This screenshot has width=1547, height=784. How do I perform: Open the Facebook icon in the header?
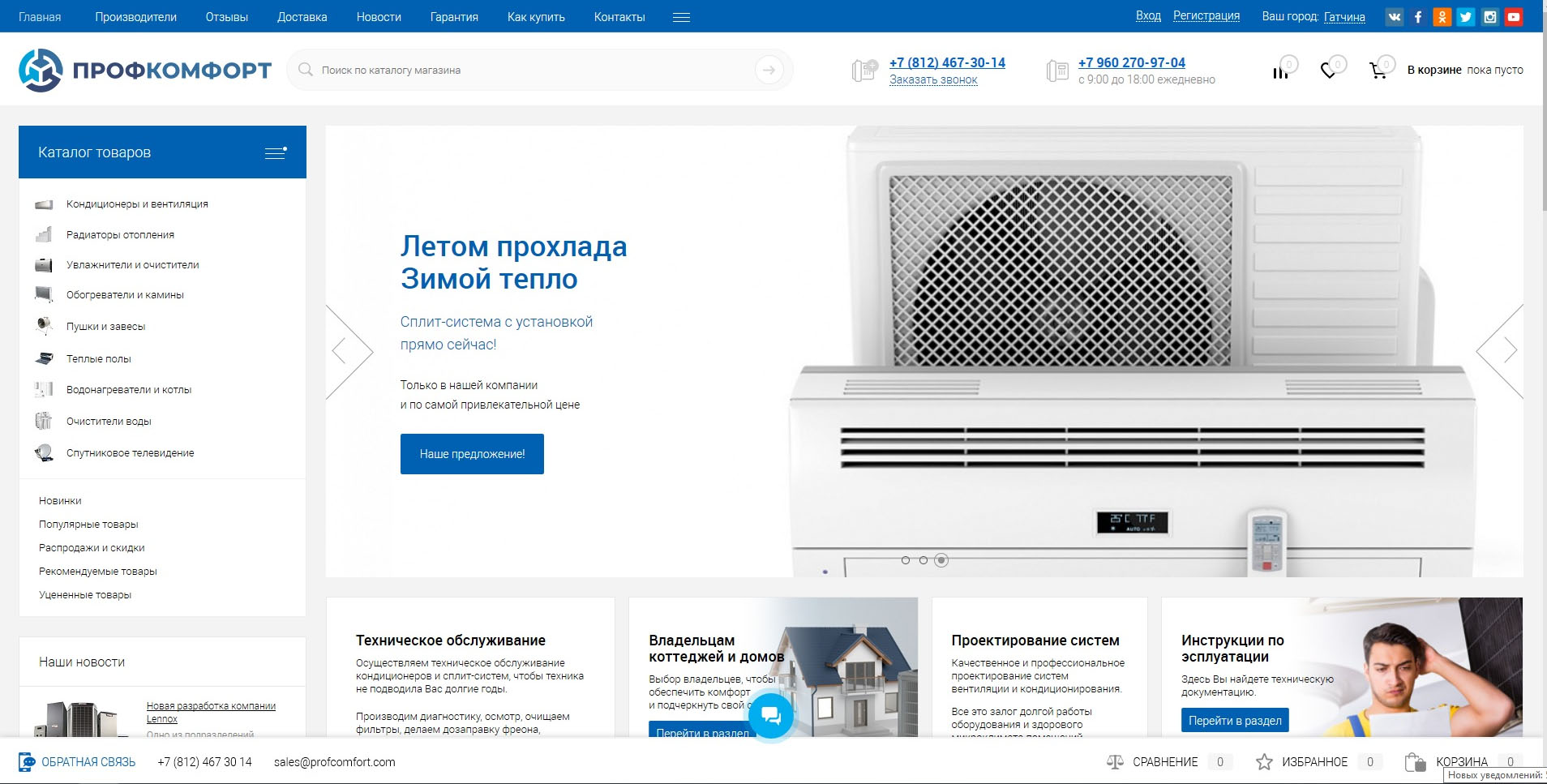point(1418,17)
